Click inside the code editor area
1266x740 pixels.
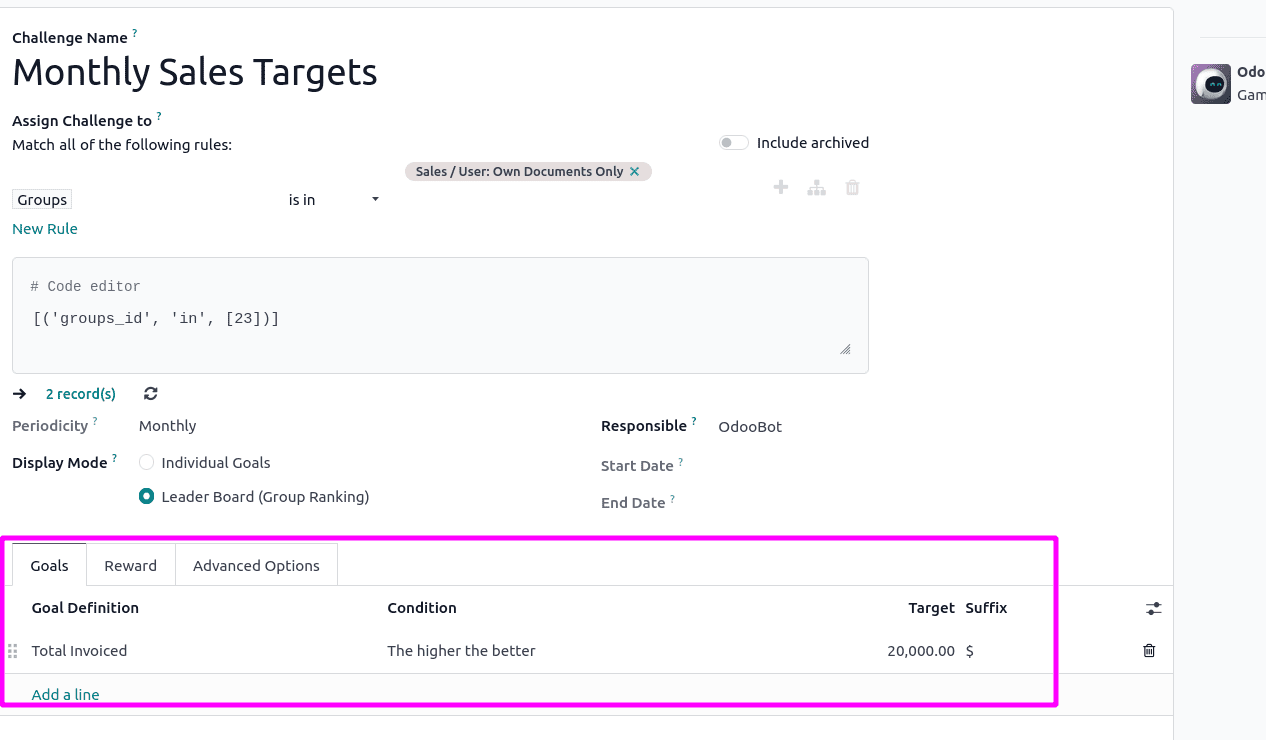[440, 315]
